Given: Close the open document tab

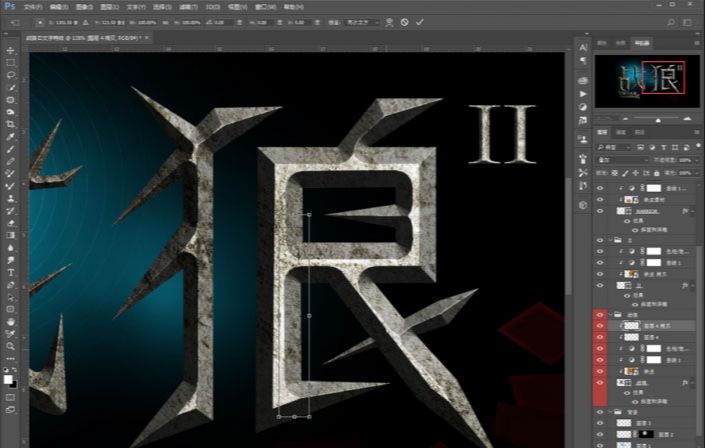Looking at the screenshot, I should tap(147, 38).
